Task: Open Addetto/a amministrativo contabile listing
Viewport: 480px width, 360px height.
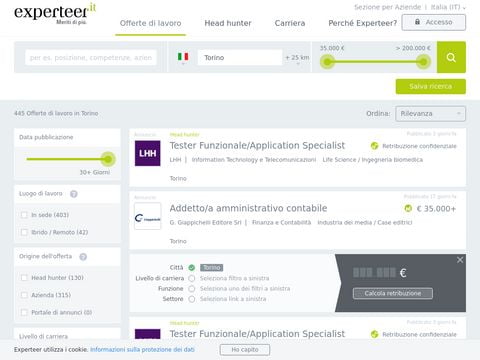Action: (x=248, y=208)
